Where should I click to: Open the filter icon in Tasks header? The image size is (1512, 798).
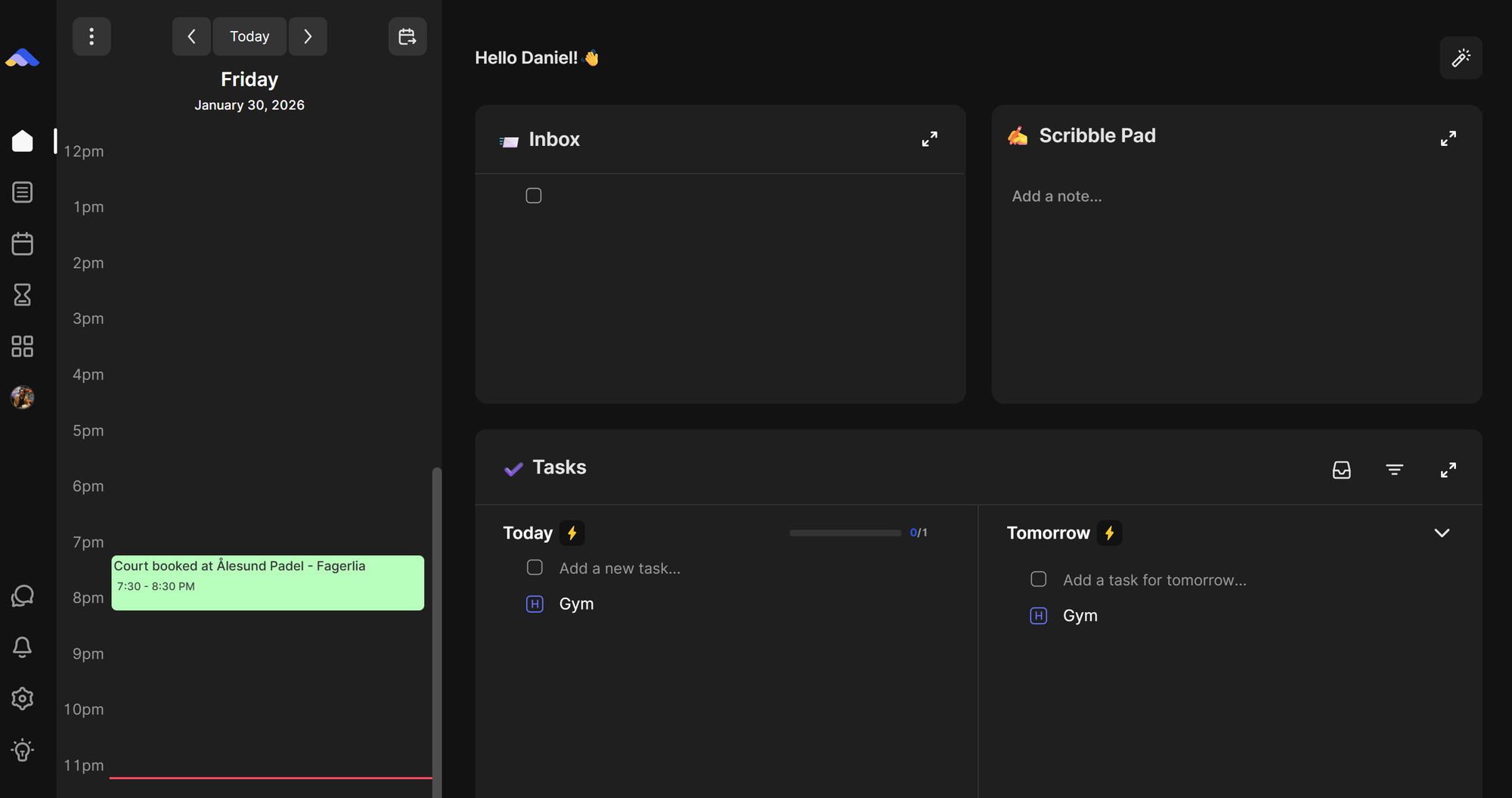(x=1394, y=470)
